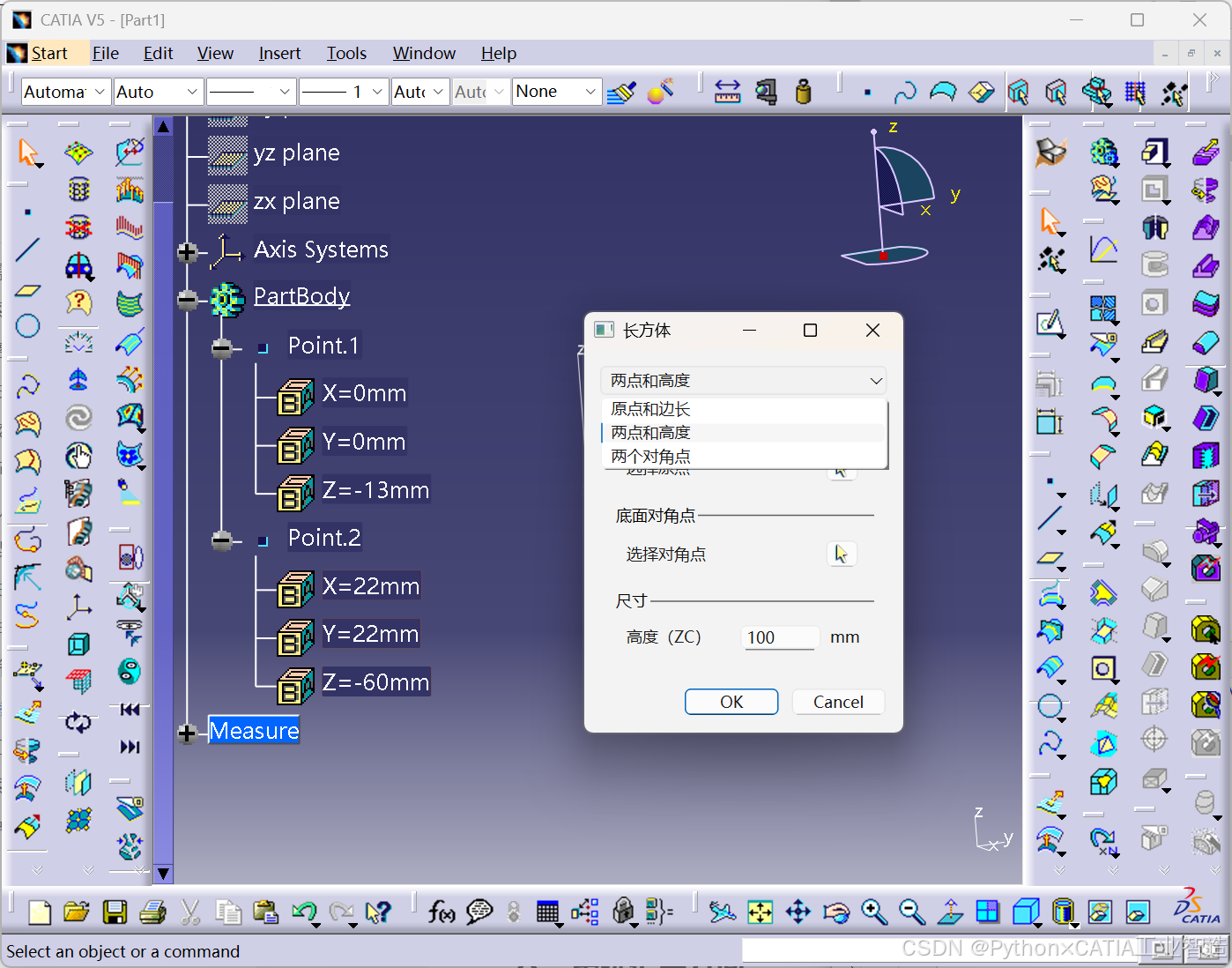Open the first Auto color dropdown
The width and height of the screenshot is (1232, 968).
159,92
